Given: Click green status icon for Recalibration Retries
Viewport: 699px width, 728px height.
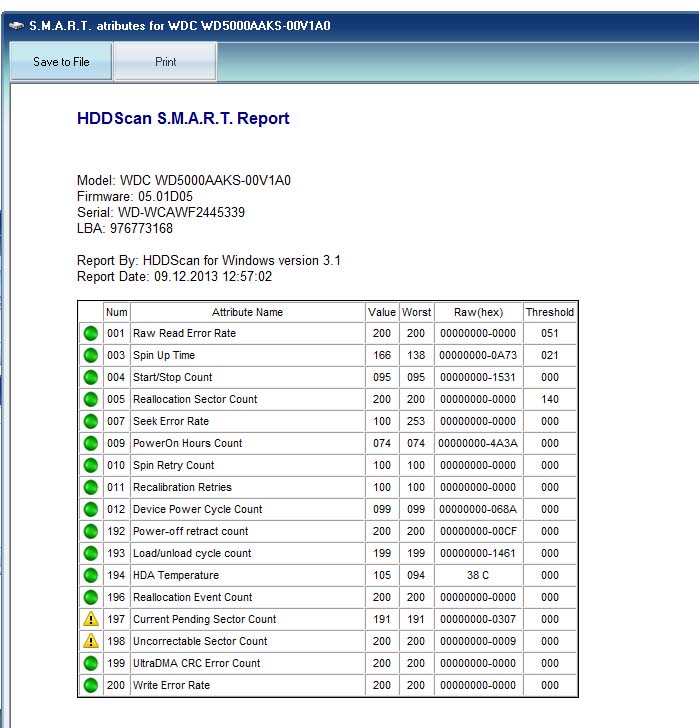Looking at the screenshot, I should click(91, 487).
